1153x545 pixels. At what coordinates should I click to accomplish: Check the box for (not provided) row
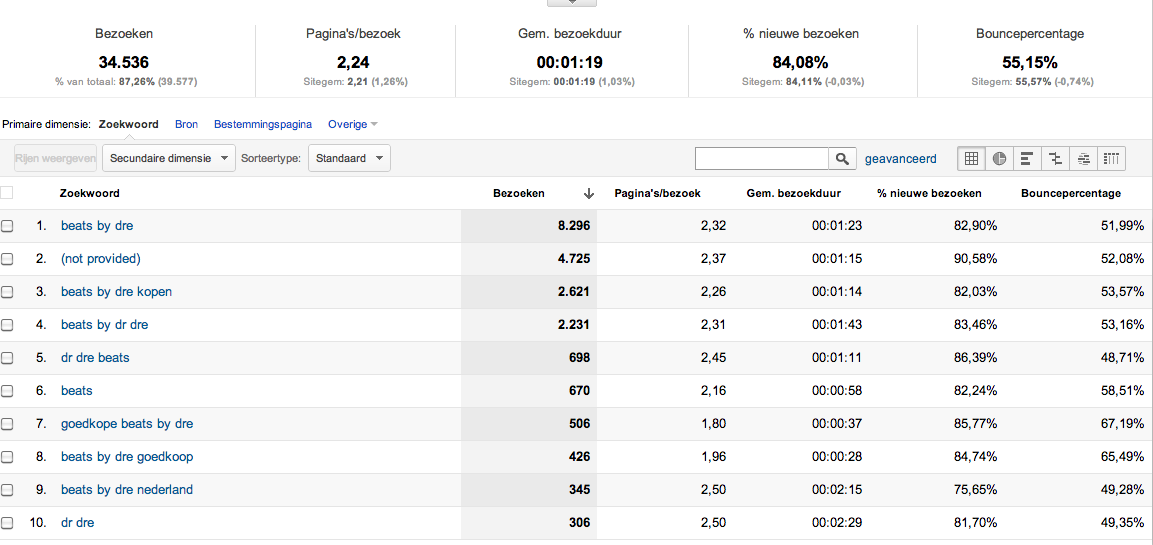point(7,259)
